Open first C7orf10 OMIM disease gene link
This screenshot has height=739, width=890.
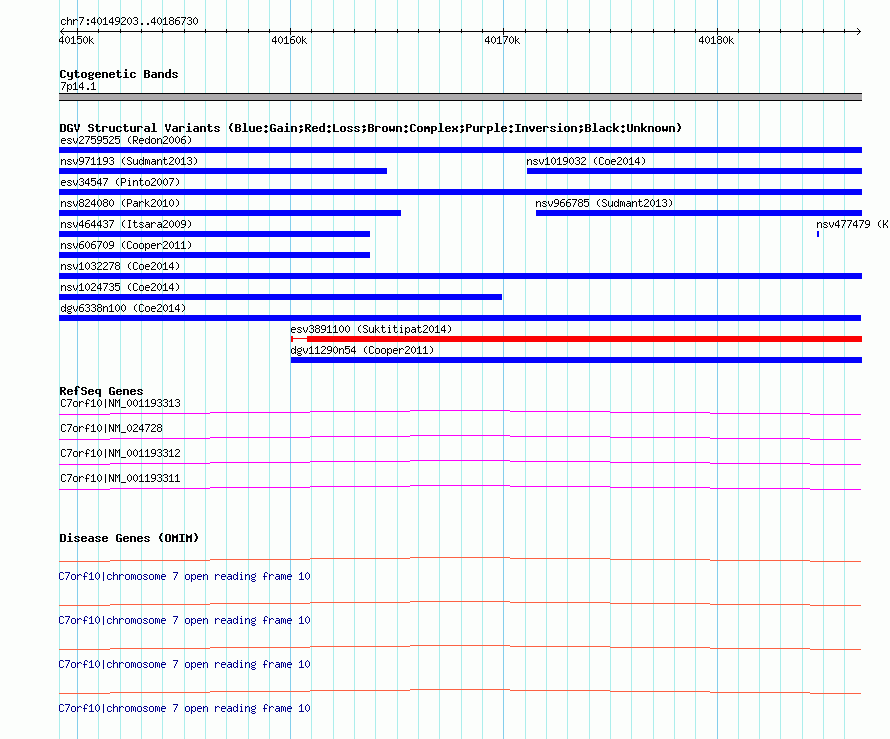(184, 576)
